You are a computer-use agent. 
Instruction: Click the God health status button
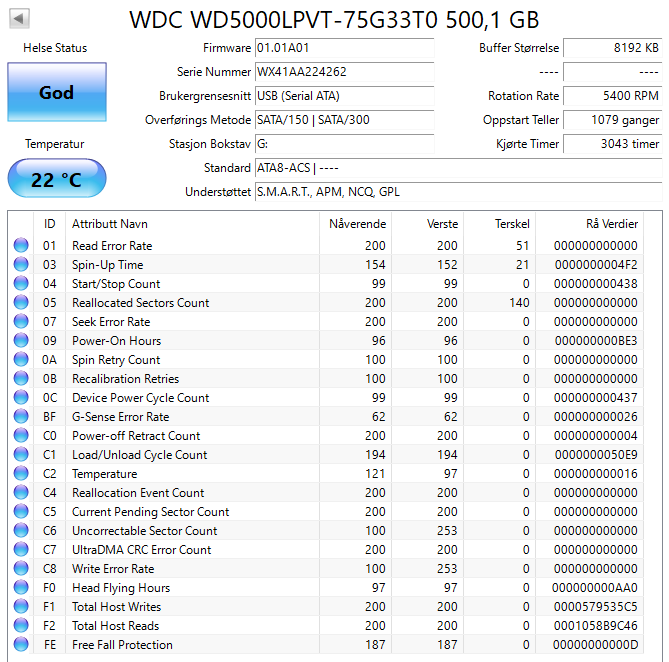pos(56,92)
